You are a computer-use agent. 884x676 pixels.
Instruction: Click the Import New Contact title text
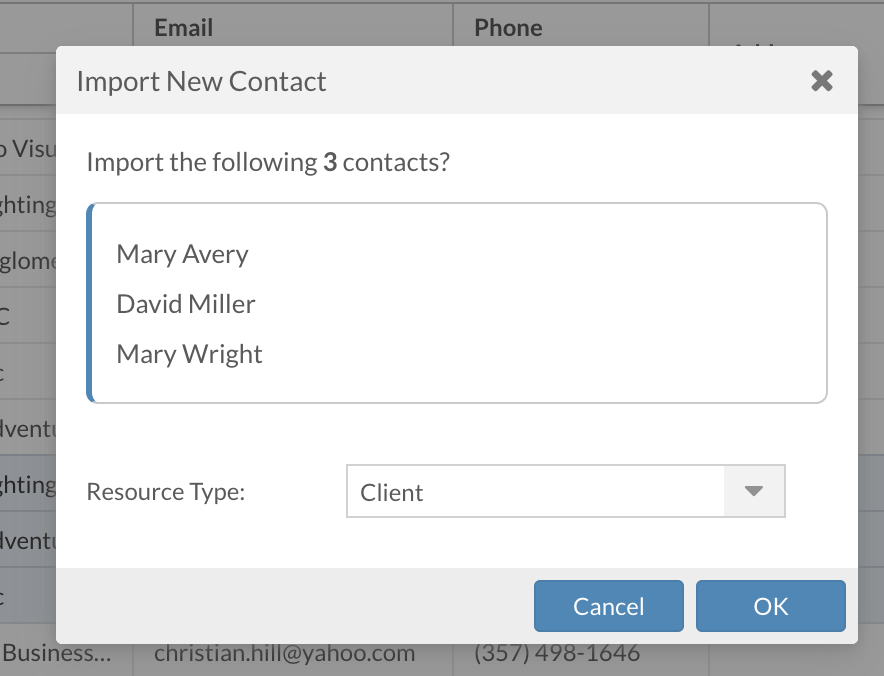(201, 81)
